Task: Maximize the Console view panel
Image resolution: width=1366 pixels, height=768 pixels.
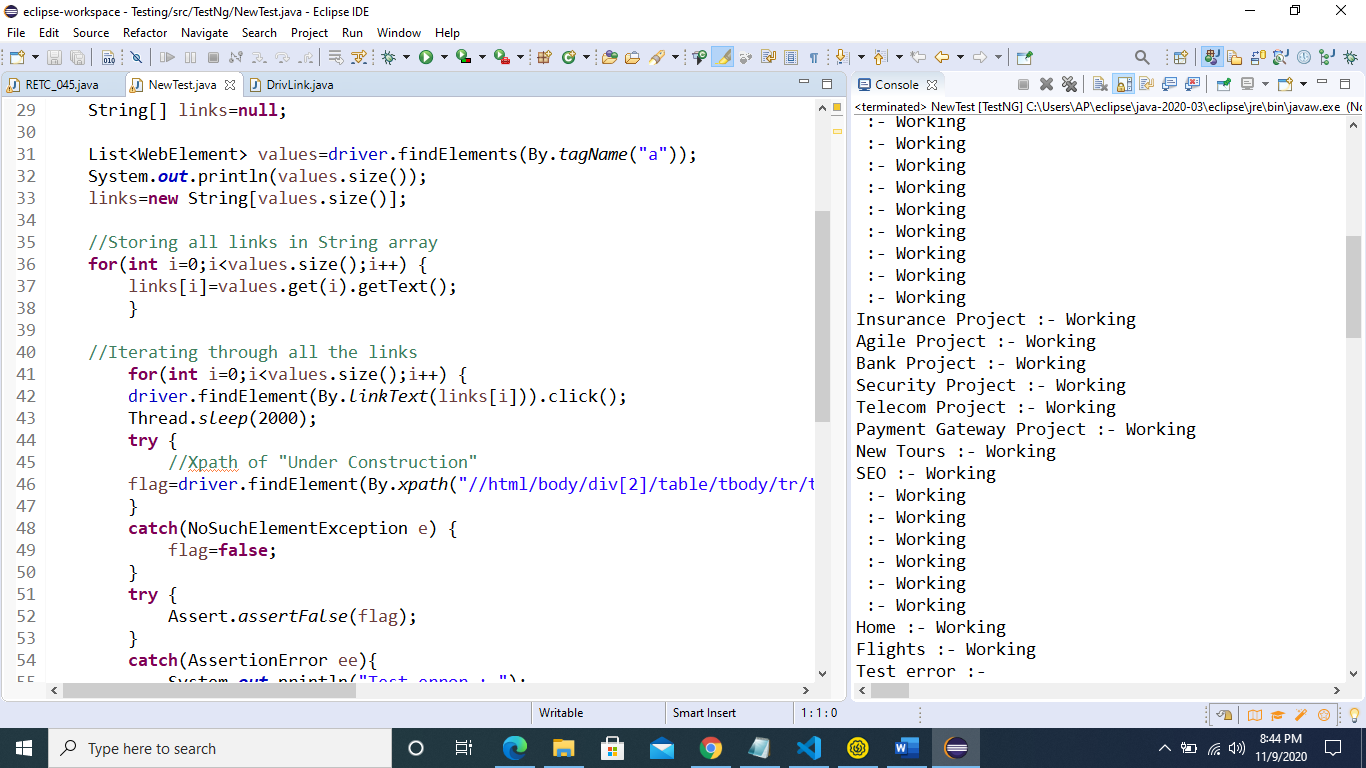Action: 1345,84
